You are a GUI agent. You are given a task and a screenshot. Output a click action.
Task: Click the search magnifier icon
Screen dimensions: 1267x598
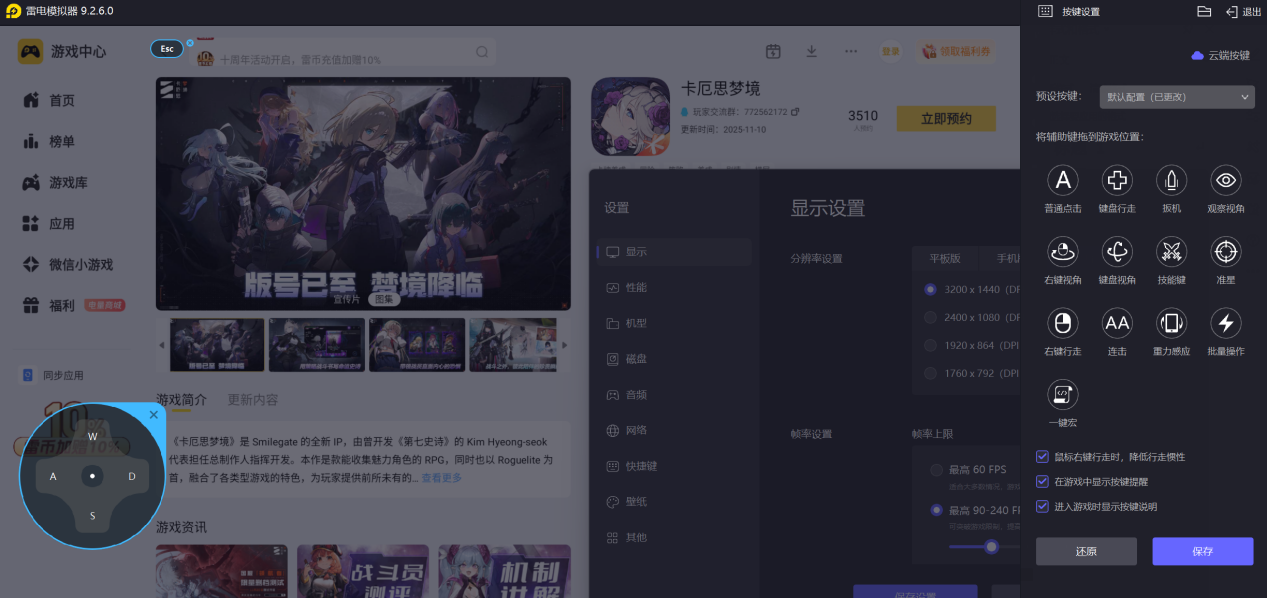click(x=482, y=52)
